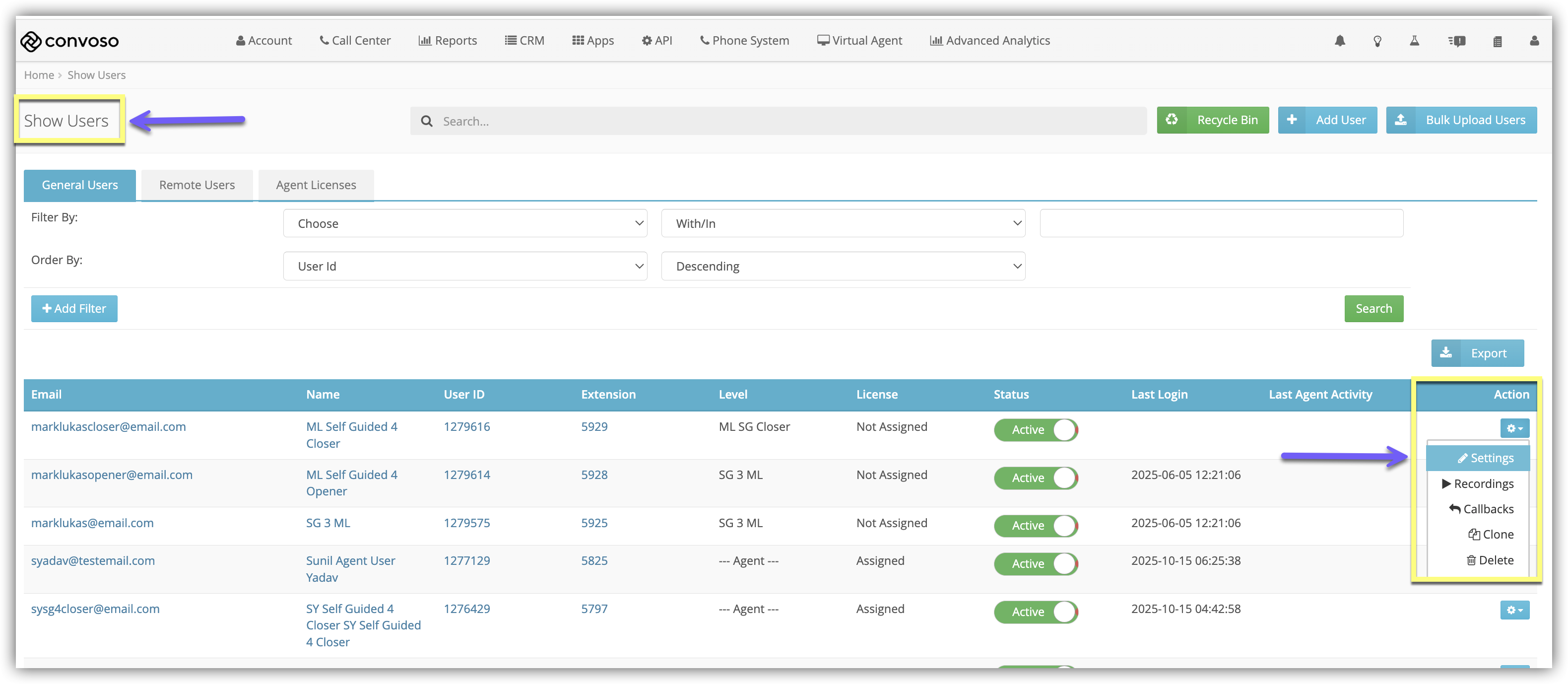This screenshot has width=1568, height=684.
Task: Toggle Active status for marklukascloser@email.com
Action: [x=1036, y=429]
